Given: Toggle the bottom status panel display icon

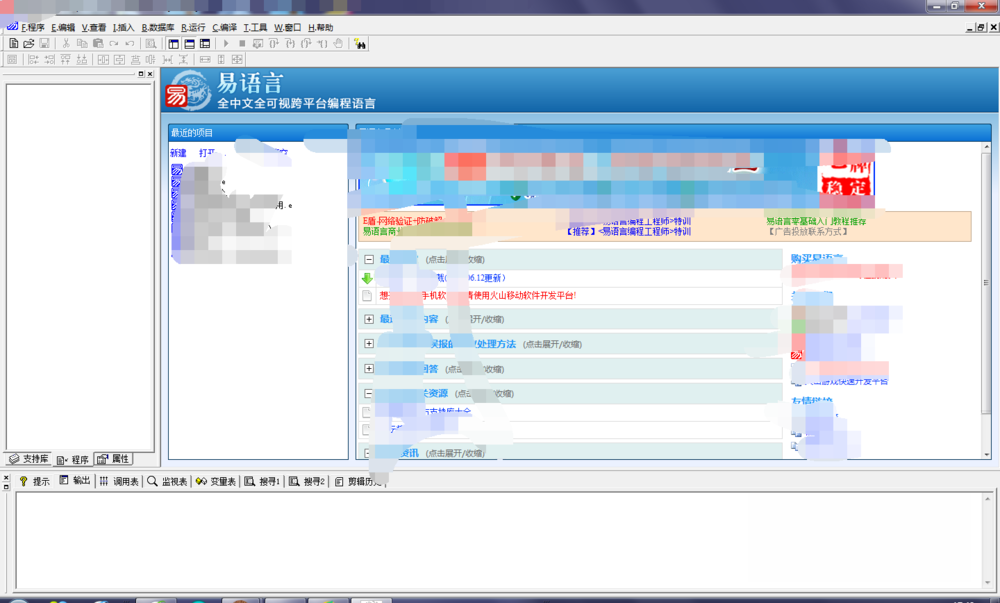Looking at the screenshot, I should point(189,44).
